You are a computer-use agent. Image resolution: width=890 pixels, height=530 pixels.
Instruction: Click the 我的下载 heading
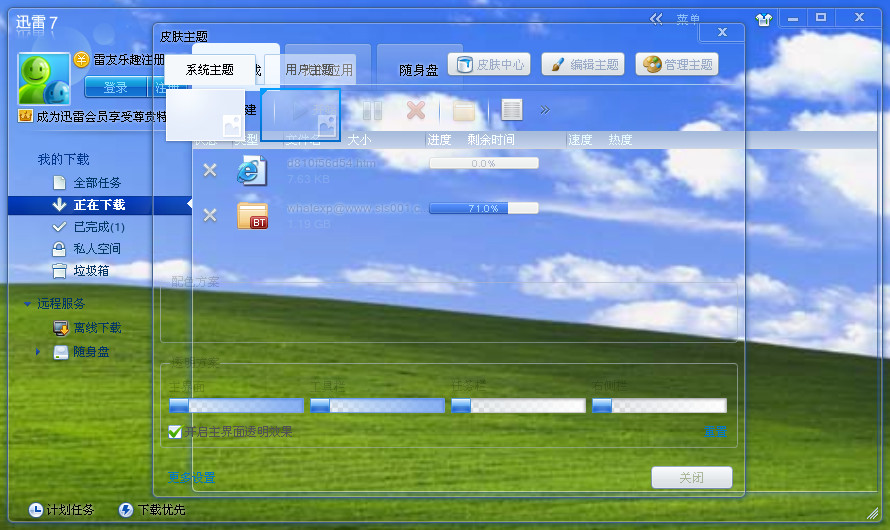(64, 159)
